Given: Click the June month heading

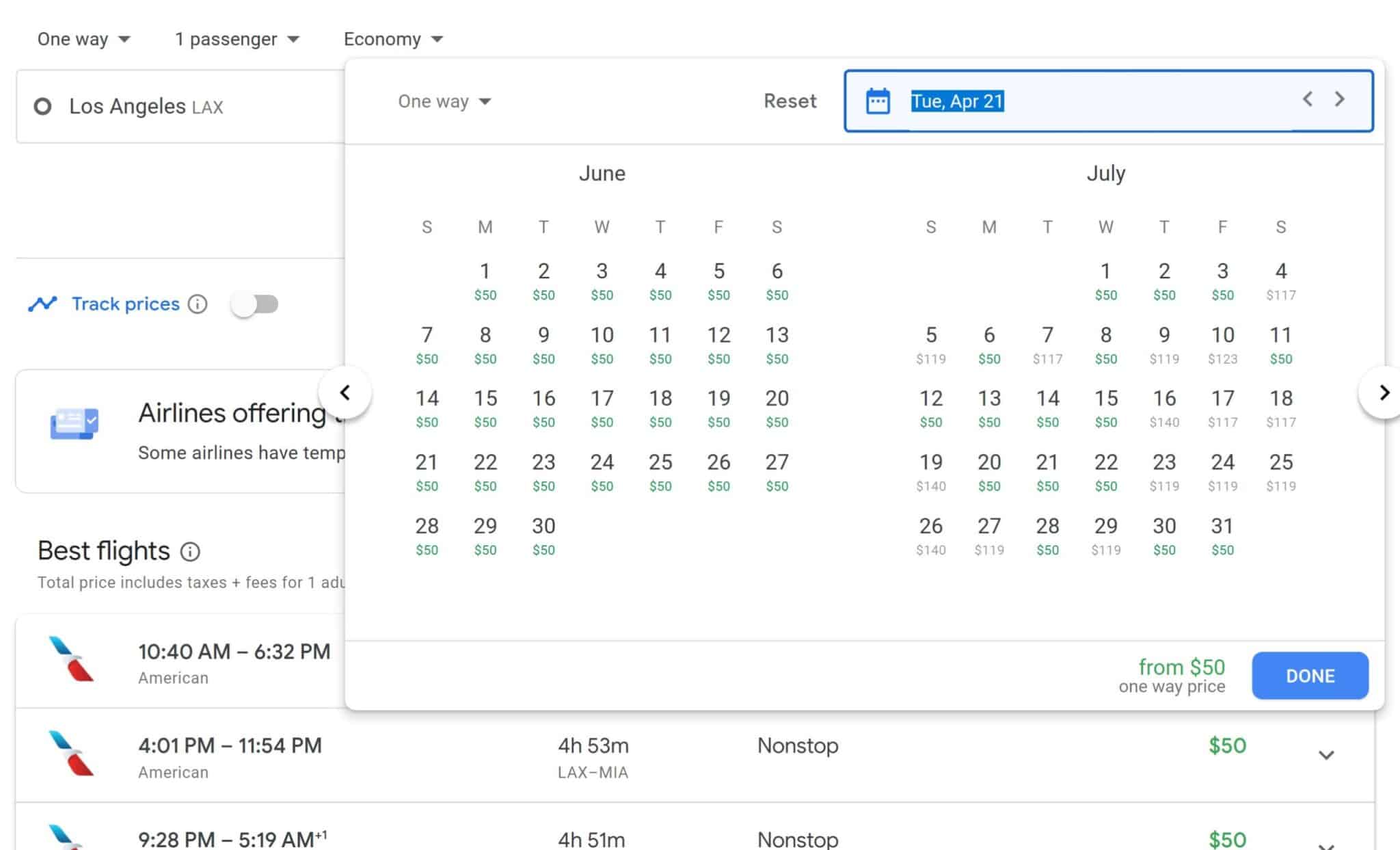Looking at the screenshot, I should pos(602,173).
